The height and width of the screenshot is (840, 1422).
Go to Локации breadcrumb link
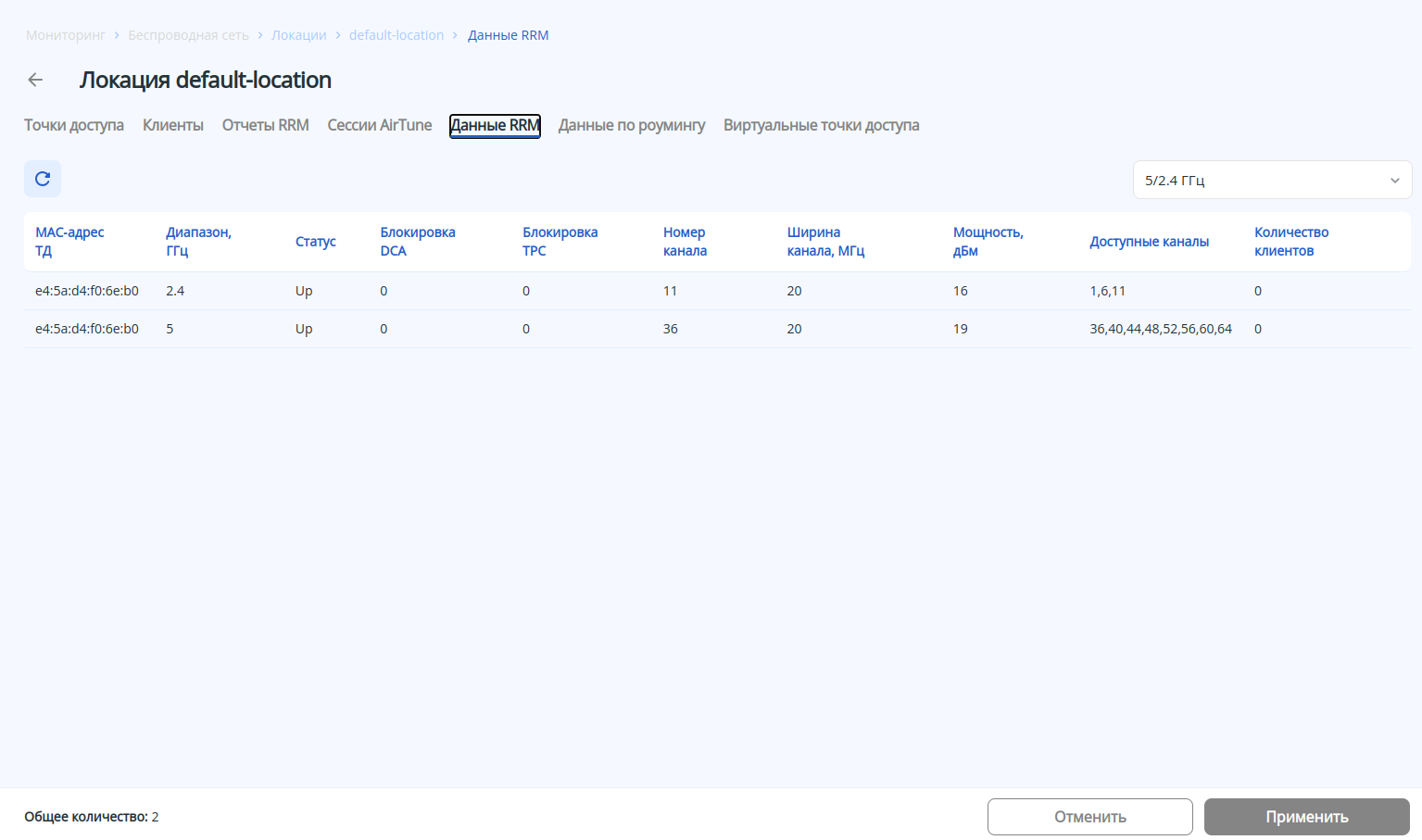point(298,35)
